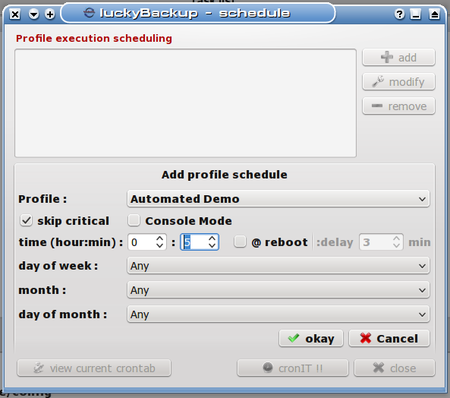Open the Profile dropdown showing Automated Demo

[x=278, y=199]
